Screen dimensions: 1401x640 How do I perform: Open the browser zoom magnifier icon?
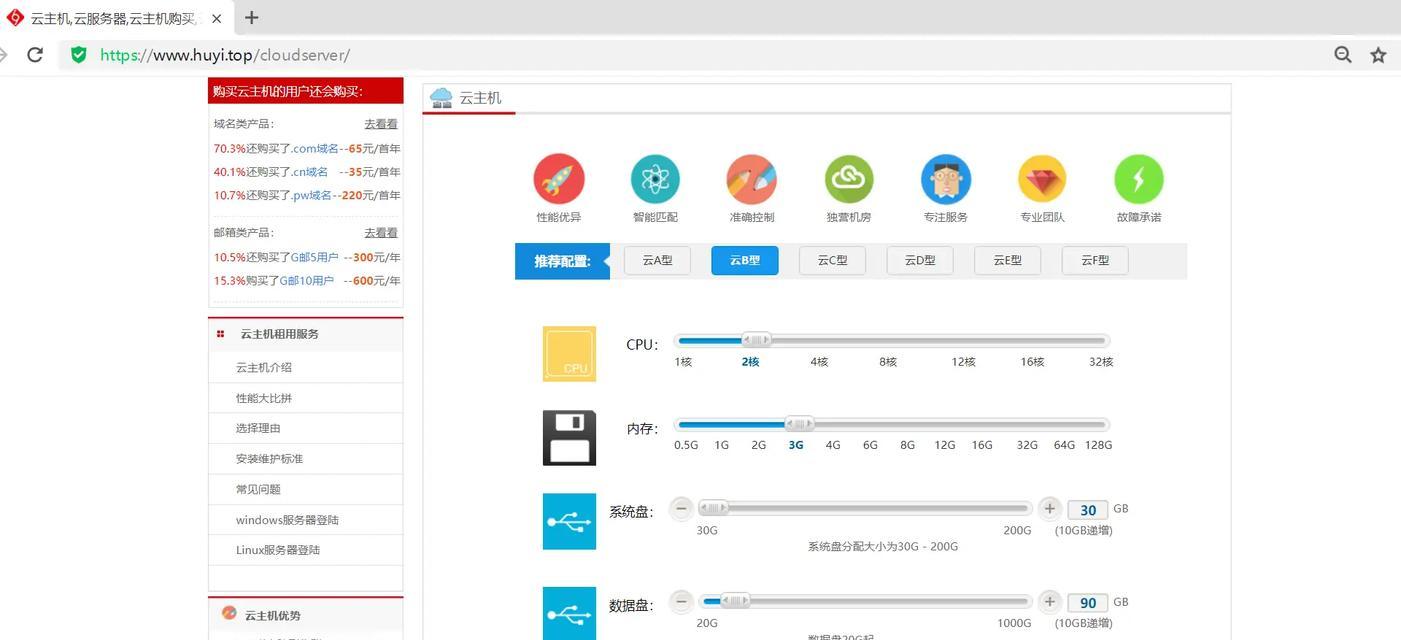coord(1343,55)
